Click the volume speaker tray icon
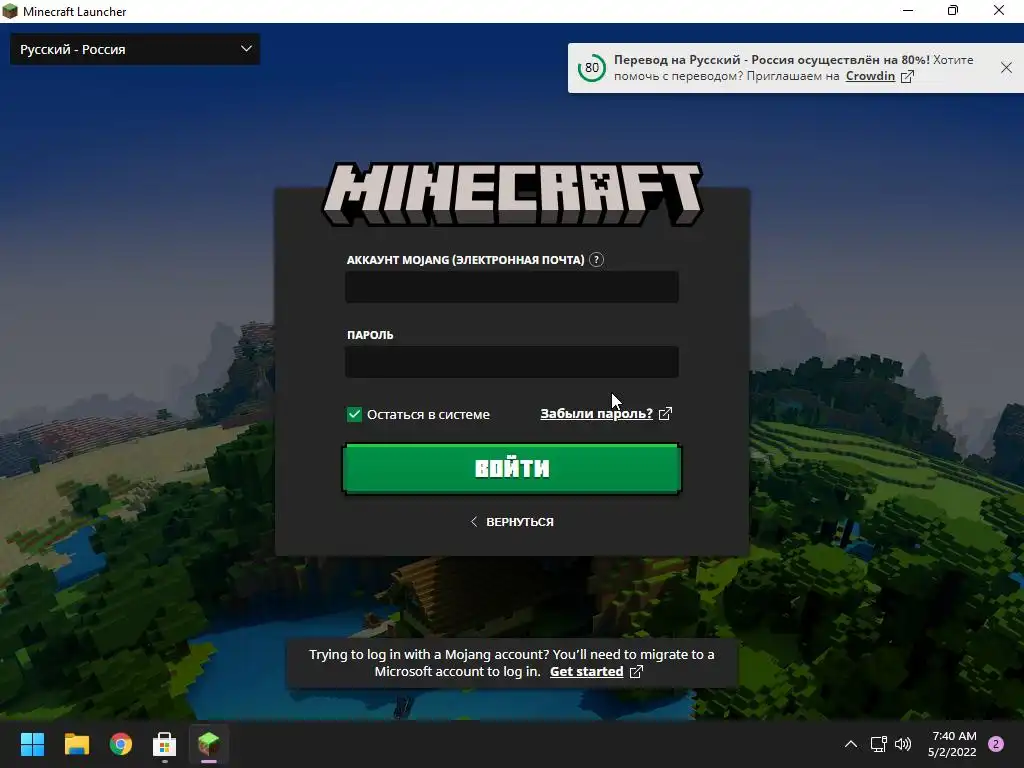The image size is (1024, 768). click(903, 744)
